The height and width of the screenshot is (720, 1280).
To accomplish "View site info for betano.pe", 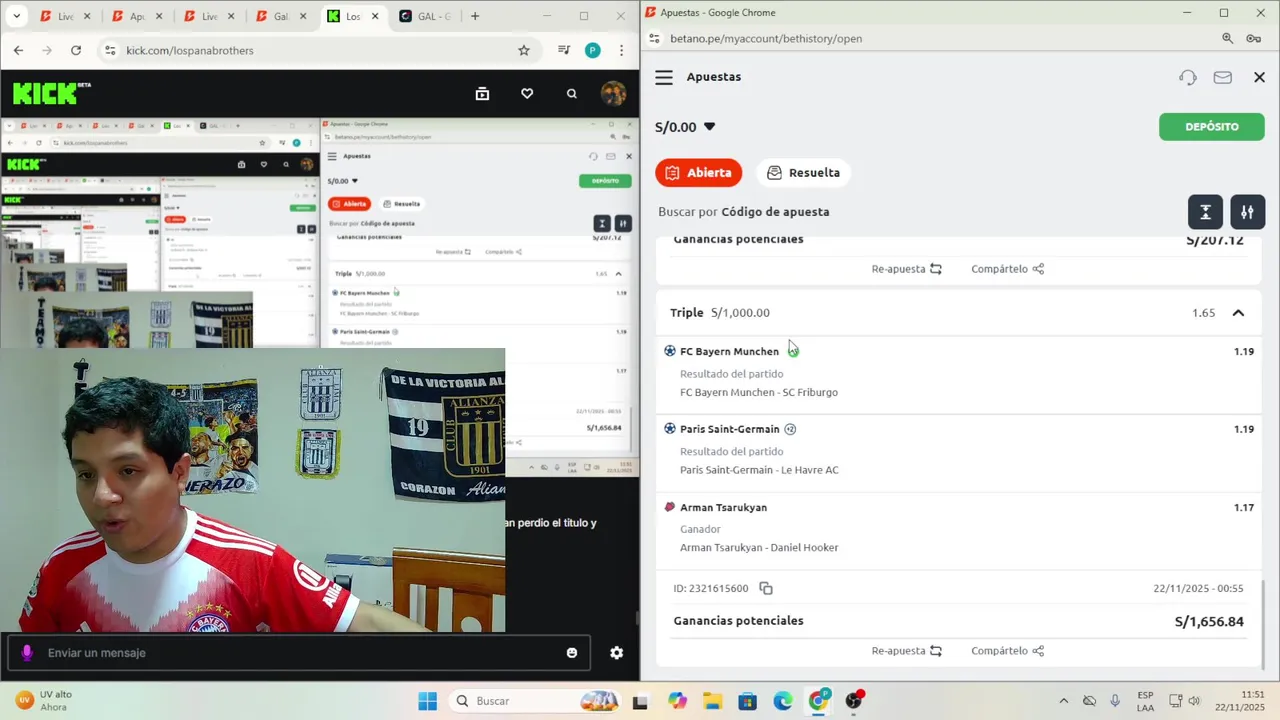I will tap(654, 38).
